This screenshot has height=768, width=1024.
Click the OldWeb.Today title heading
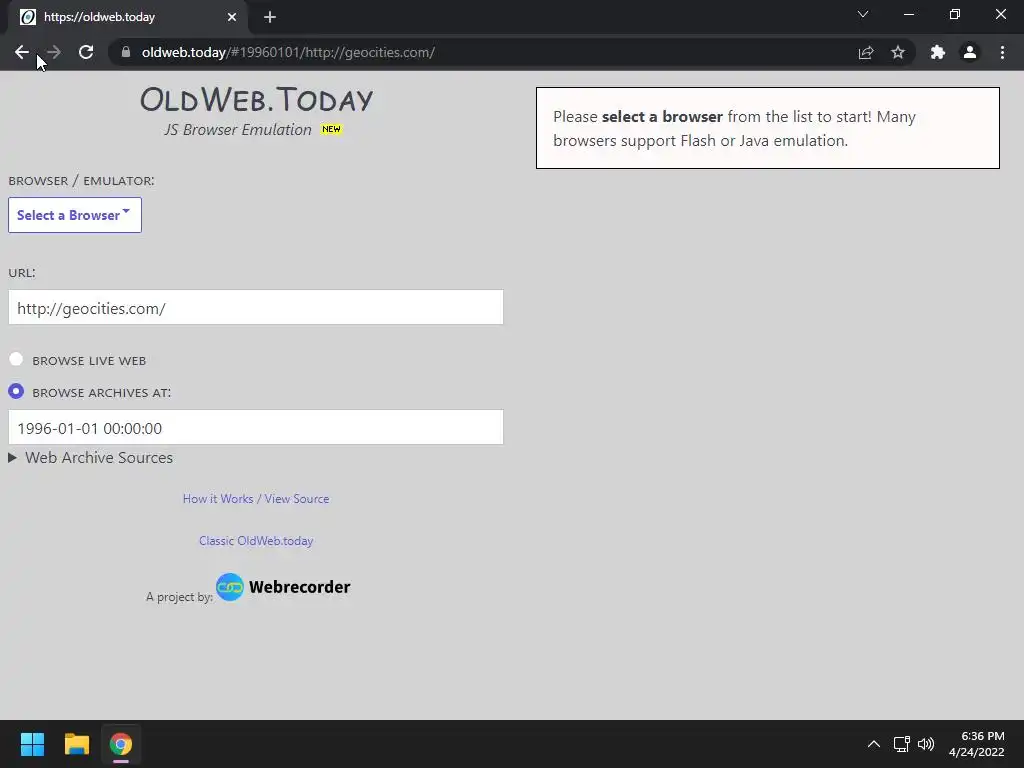tap(256, 99)
